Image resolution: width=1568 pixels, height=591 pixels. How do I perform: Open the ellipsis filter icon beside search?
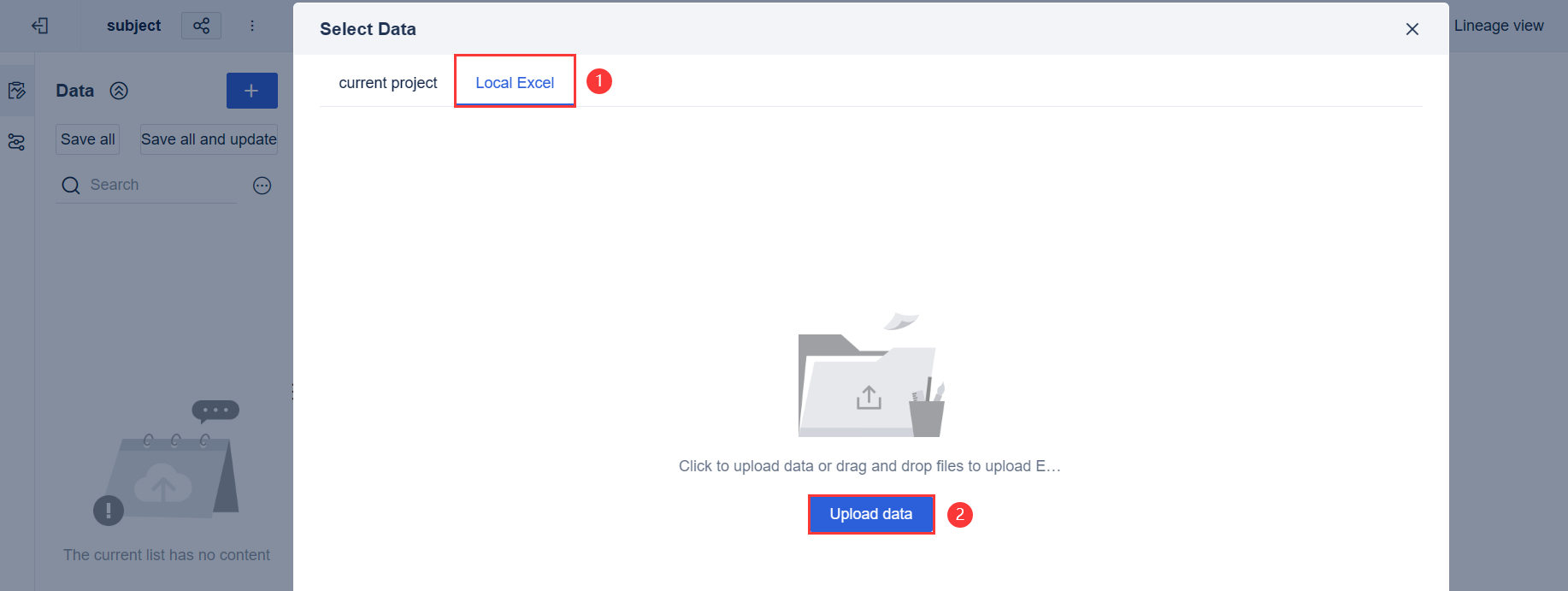click(x=262, y=185)
